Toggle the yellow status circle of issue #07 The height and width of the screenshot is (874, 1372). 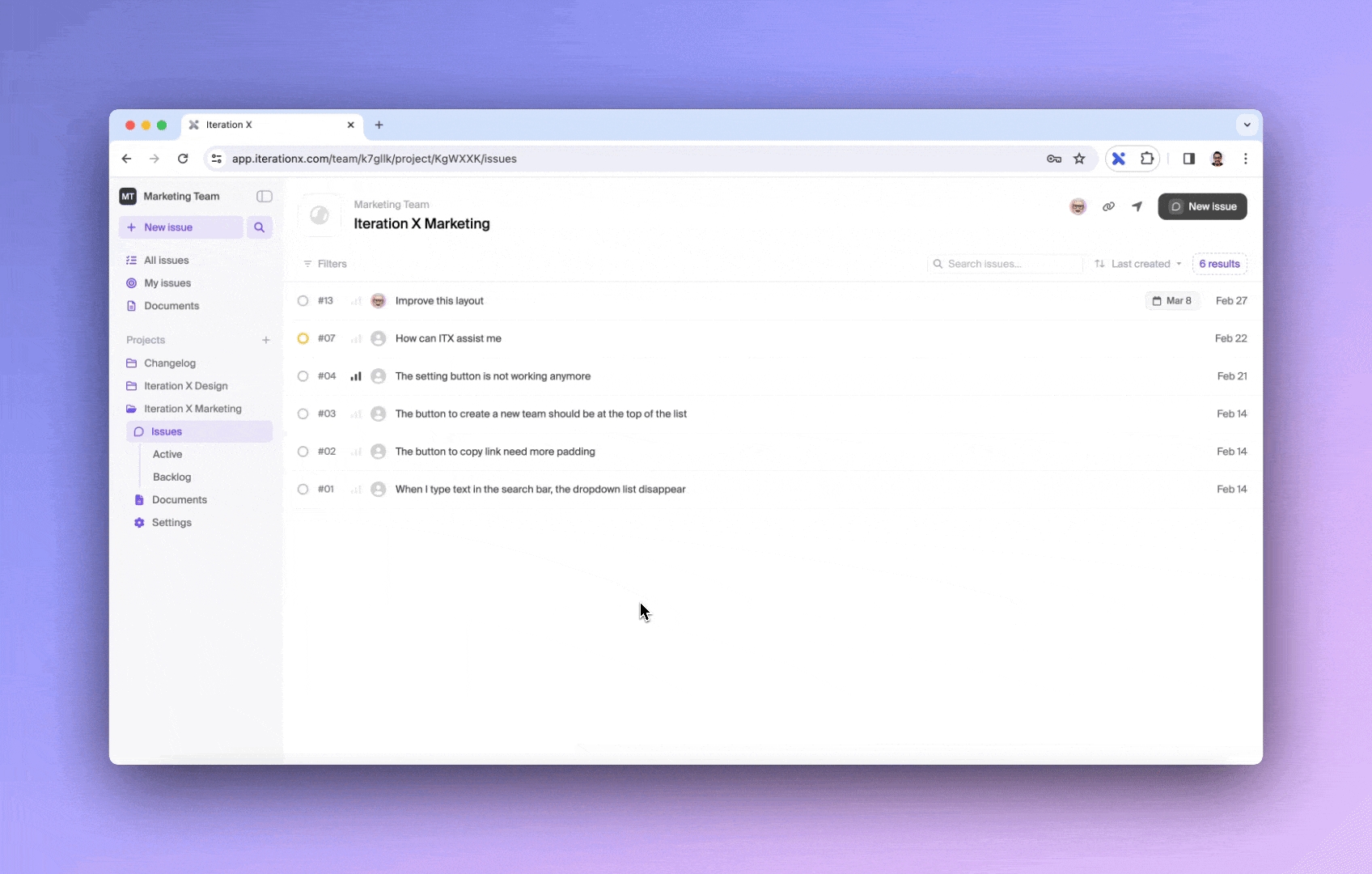click(303, 338)
